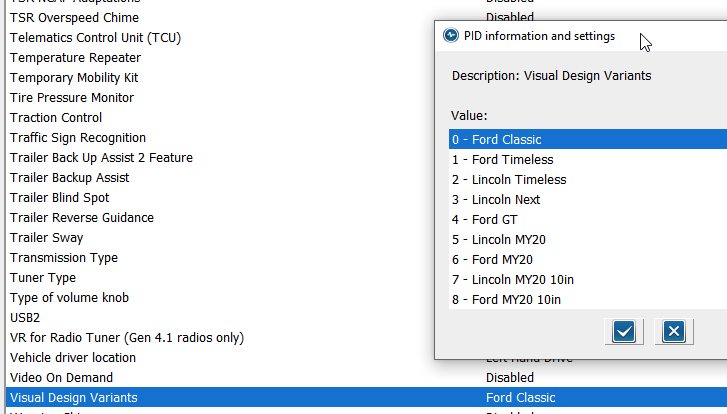The width and height of the screenshot is (727, 414).
Task: Click the Disabled value of TSR Overspeed Chime
Action: tap(510, 18)
